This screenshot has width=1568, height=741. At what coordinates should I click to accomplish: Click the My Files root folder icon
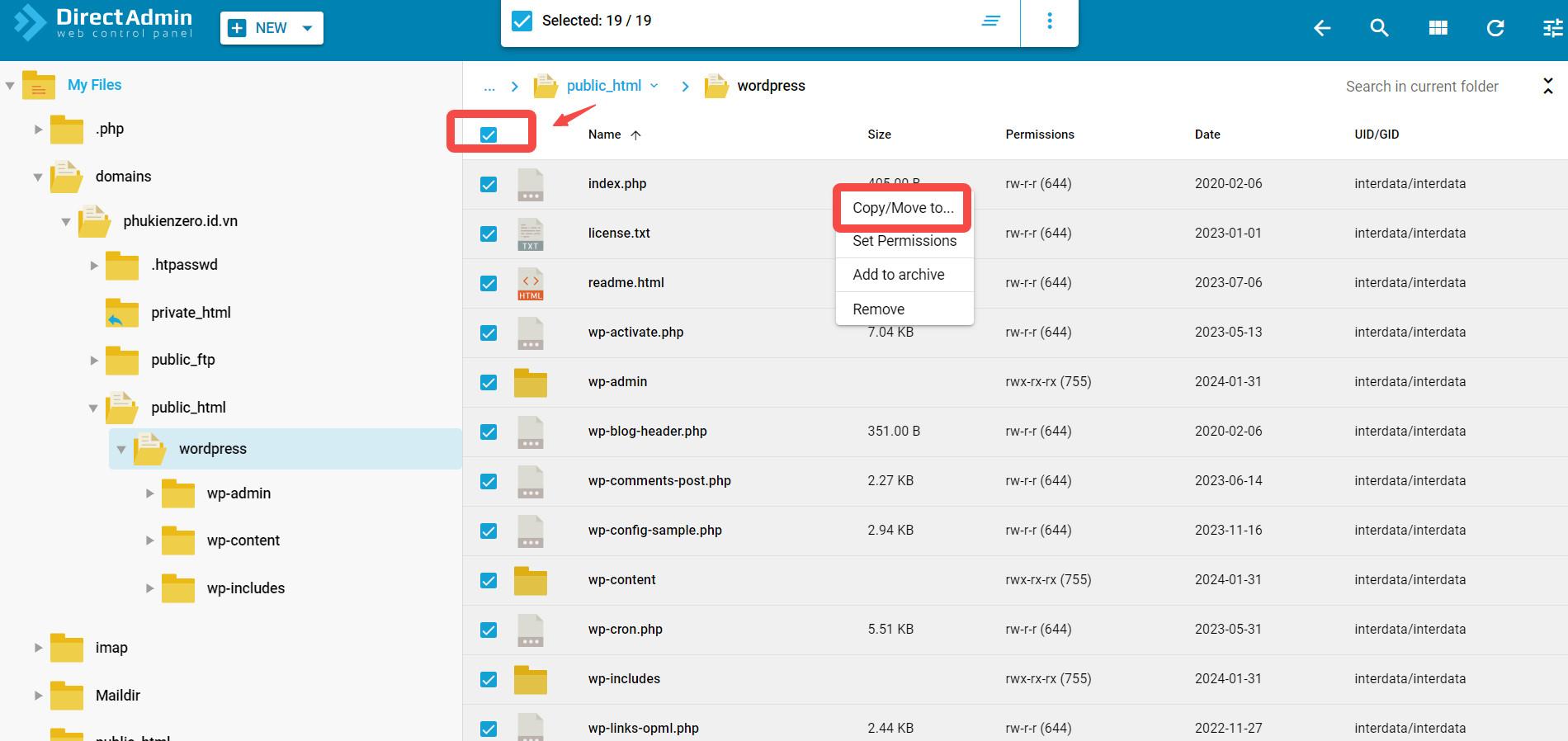pos(39,85)
